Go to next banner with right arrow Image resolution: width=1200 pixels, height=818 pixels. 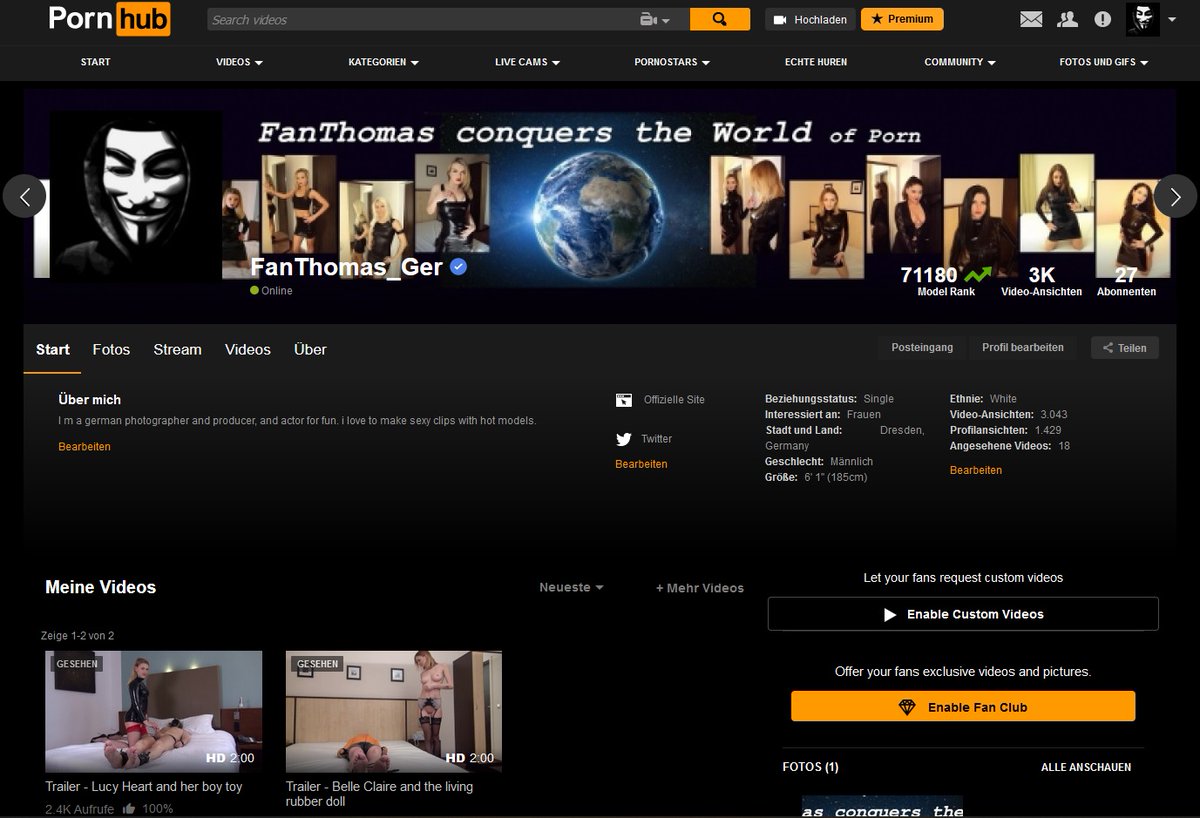coord(1175,196)
